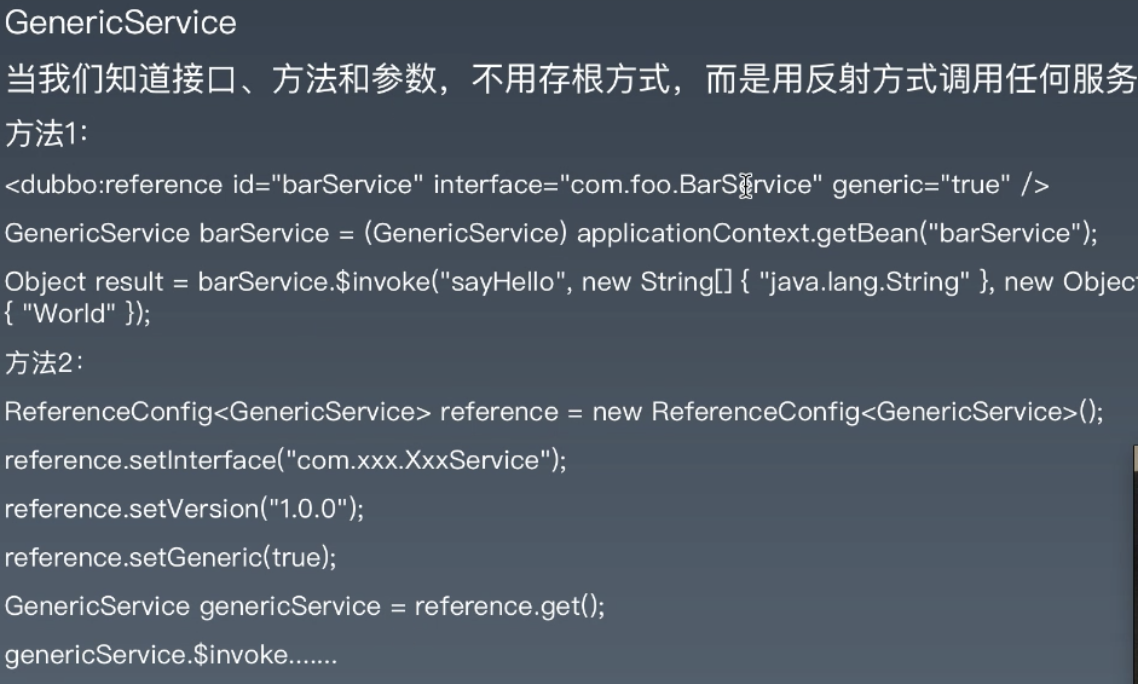Click the applicationContext.getBean line
Screen dimensions: 1138x684
[x=551, y=233]
